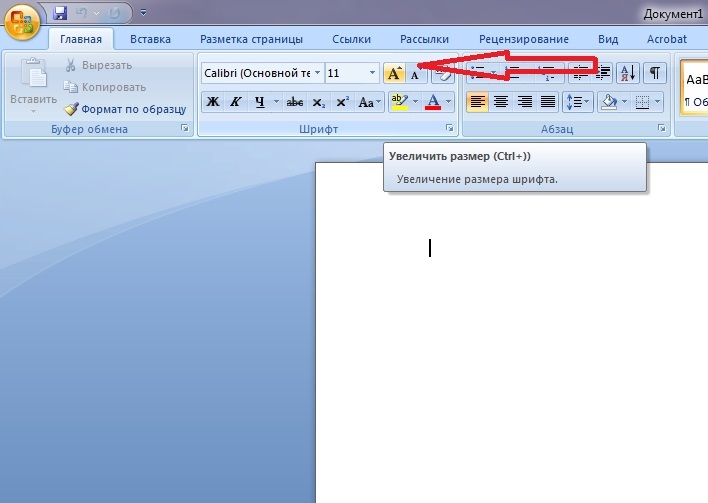Align the text to the right
708x503 pixels.
pos(525,102)
